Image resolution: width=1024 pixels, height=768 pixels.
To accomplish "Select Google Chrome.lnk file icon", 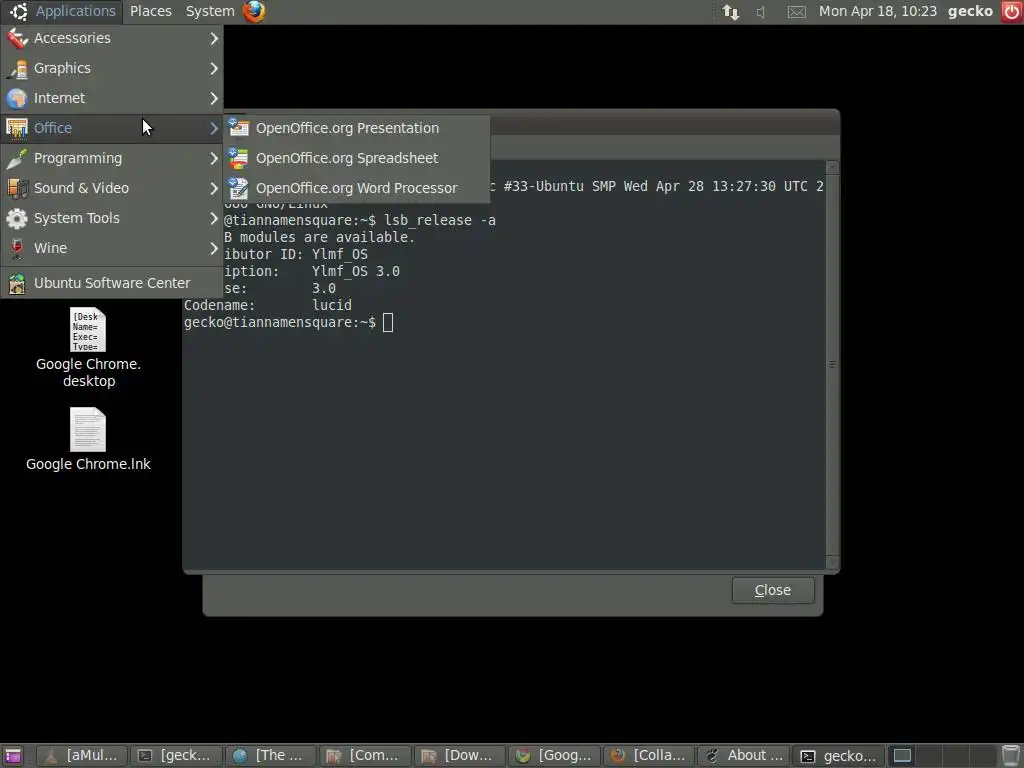I will tap(88, 429).
